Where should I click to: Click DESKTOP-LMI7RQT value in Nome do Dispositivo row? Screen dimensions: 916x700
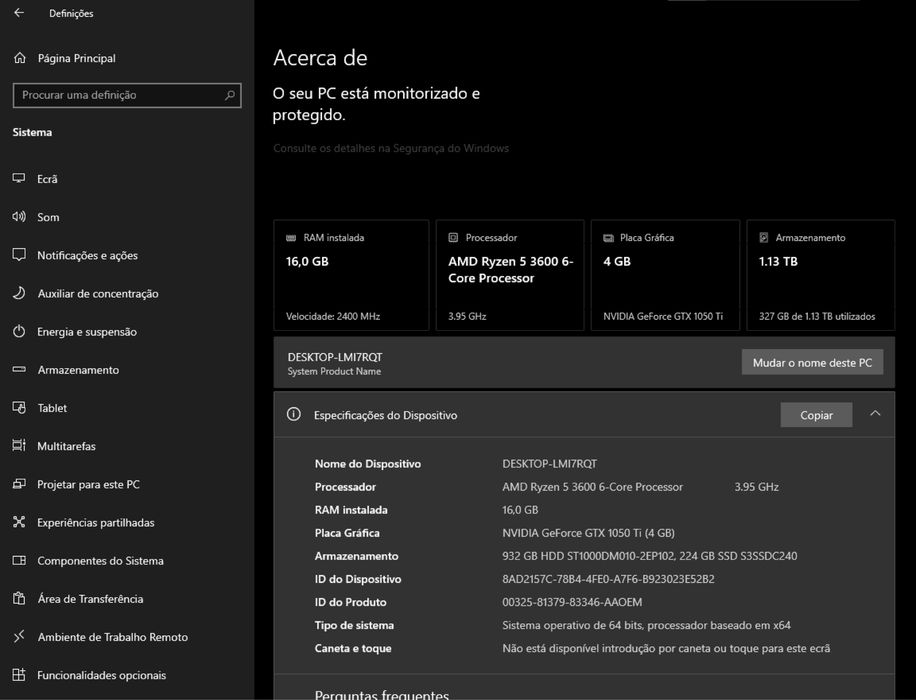coord(549,464)
